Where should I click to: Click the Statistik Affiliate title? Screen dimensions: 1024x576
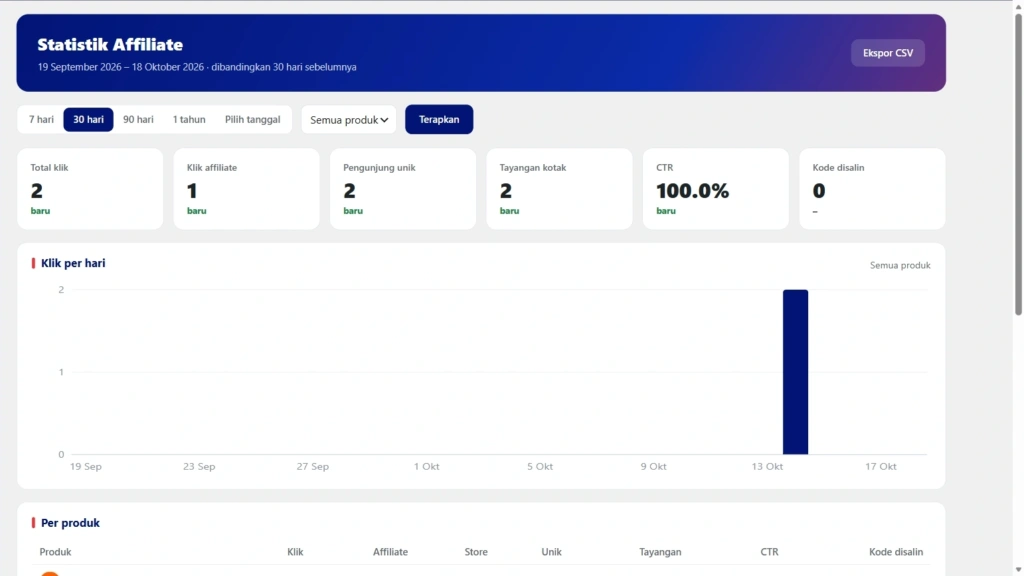pyautogui.click(x=110, y=44)
